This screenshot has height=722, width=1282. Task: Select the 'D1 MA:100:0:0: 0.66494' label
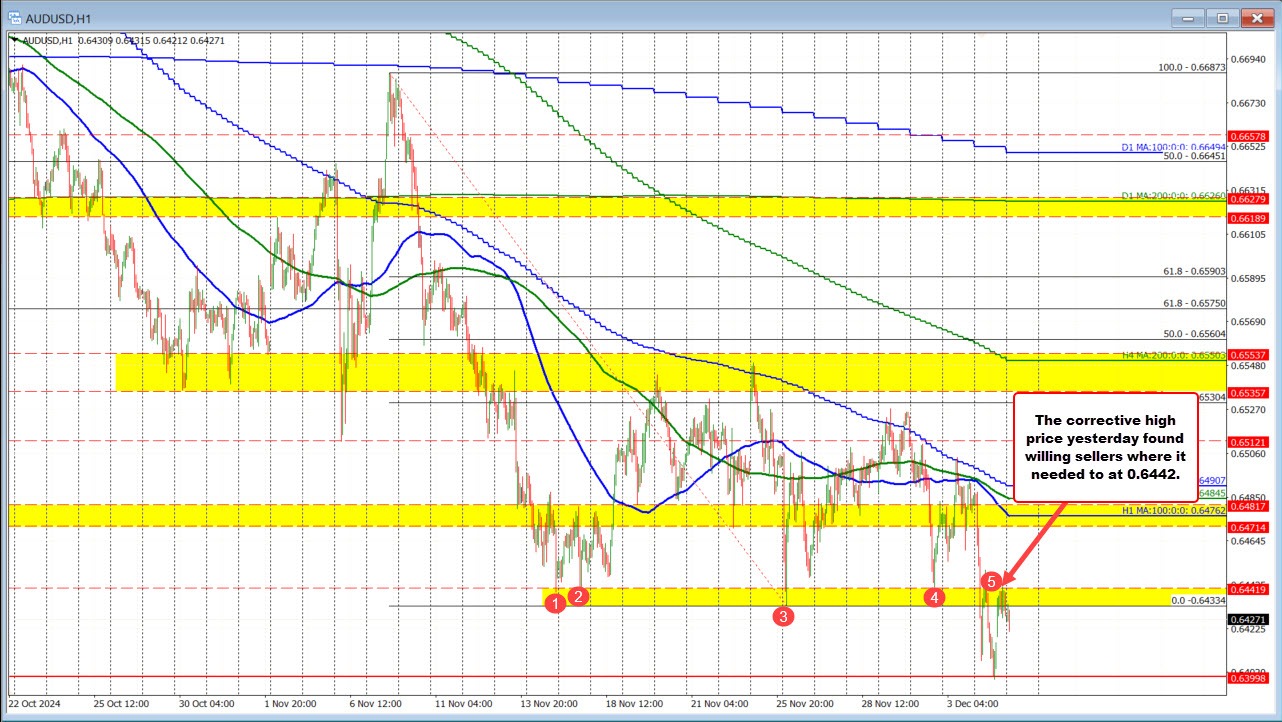(1174, 147)
